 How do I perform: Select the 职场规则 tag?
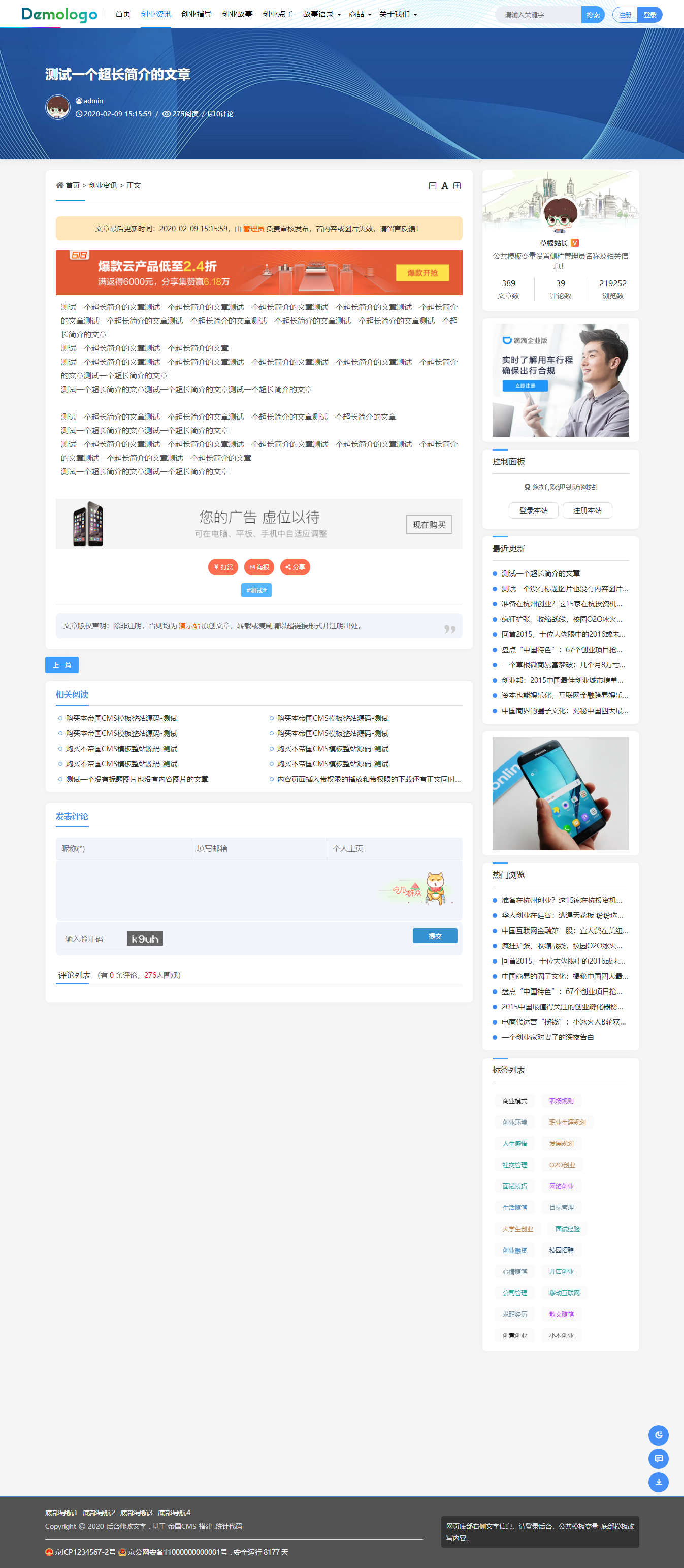coord(561,1101)
